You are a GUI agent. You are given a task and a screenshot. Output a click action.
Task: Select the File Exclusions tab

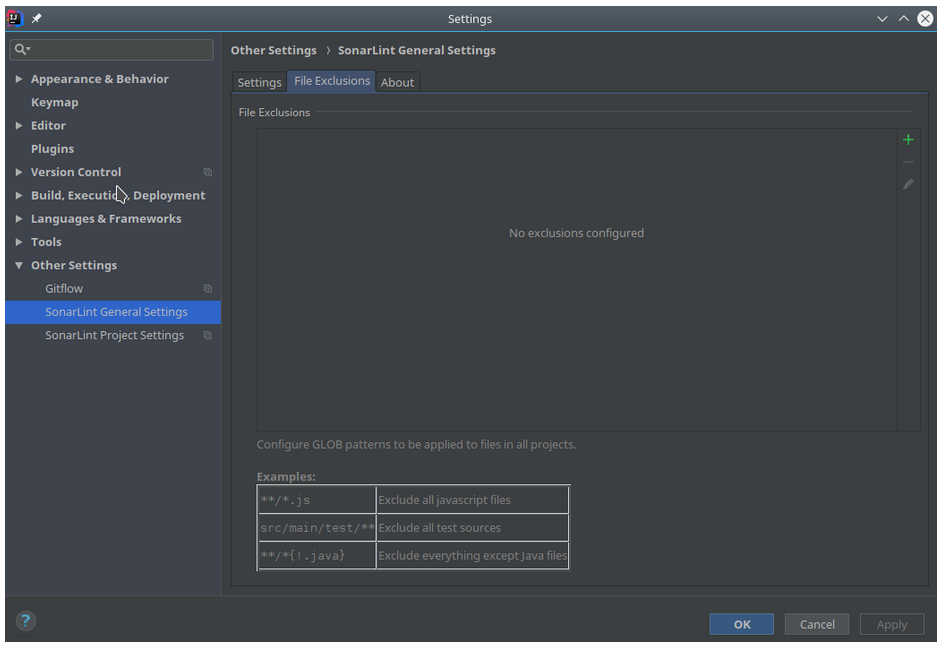(x=332, y=81)
